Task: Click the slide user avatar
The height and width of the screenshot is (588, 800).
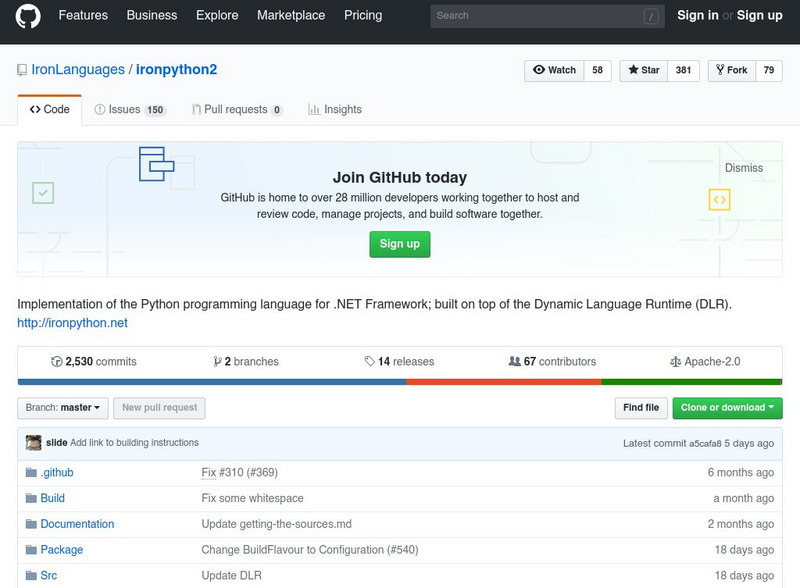Action: click(33, 443)
